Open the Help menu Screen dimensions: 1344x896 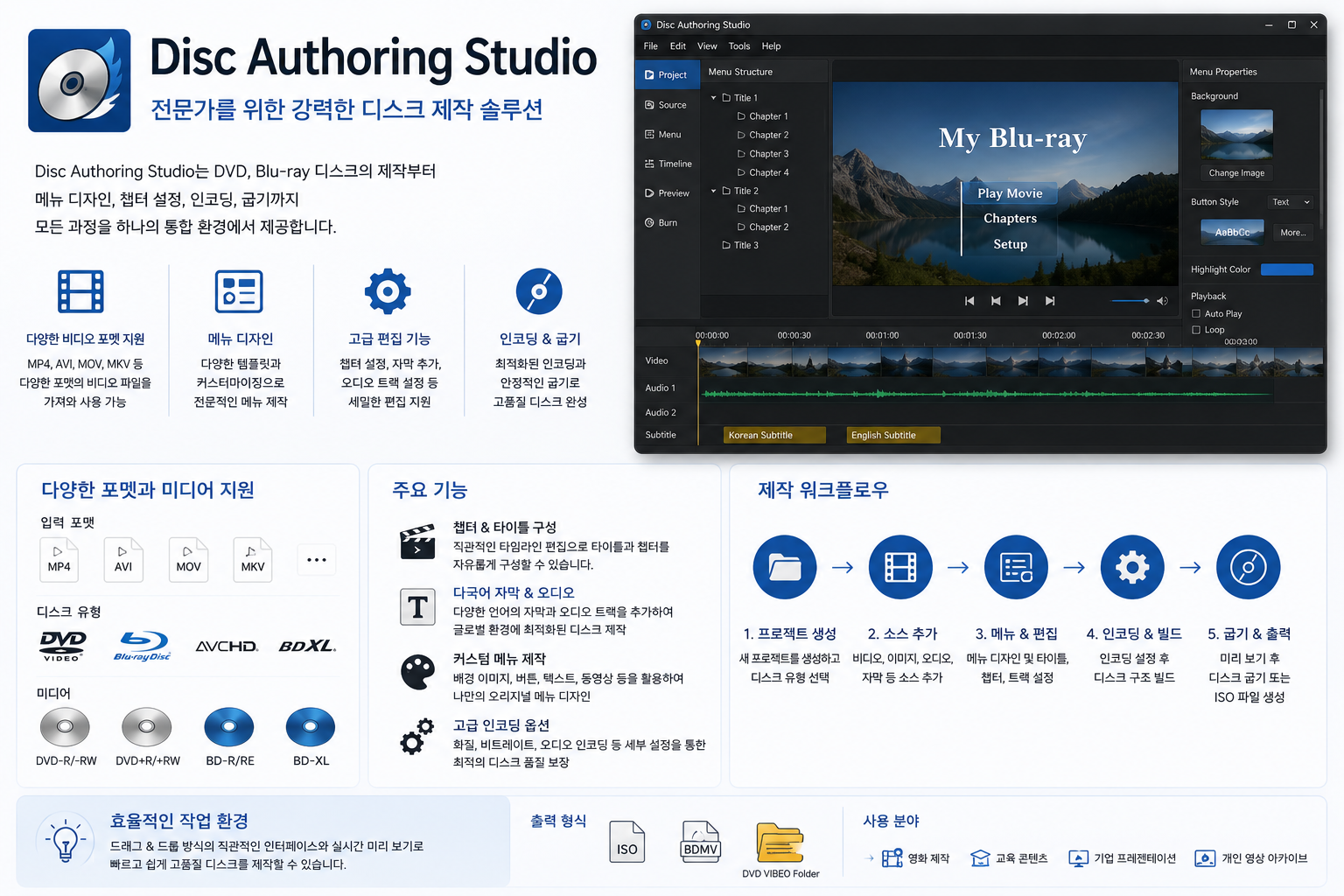(771, 46)
